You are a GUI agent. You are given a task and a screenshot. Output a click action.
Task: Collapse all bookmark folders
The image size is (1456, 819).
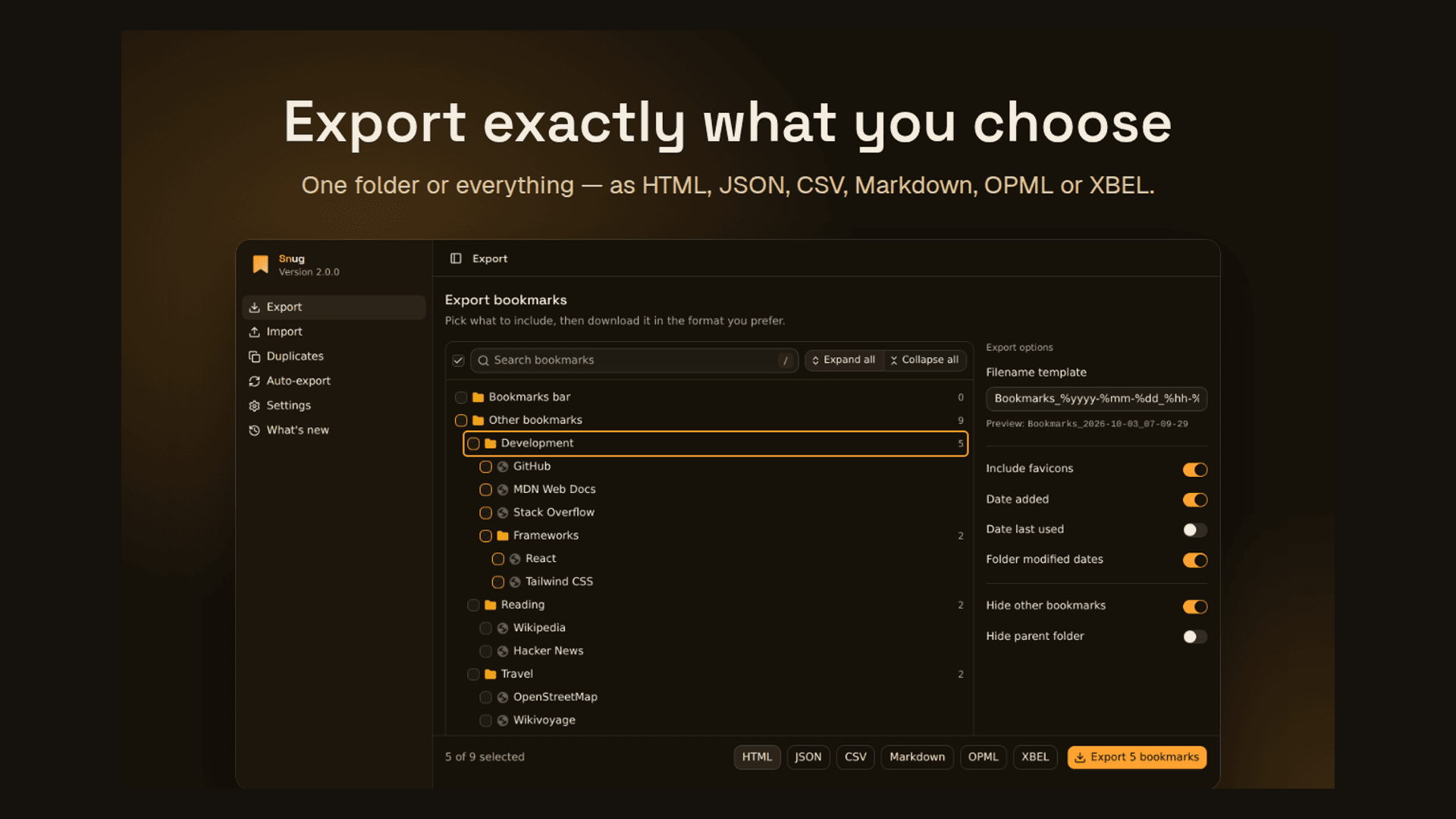925,360
